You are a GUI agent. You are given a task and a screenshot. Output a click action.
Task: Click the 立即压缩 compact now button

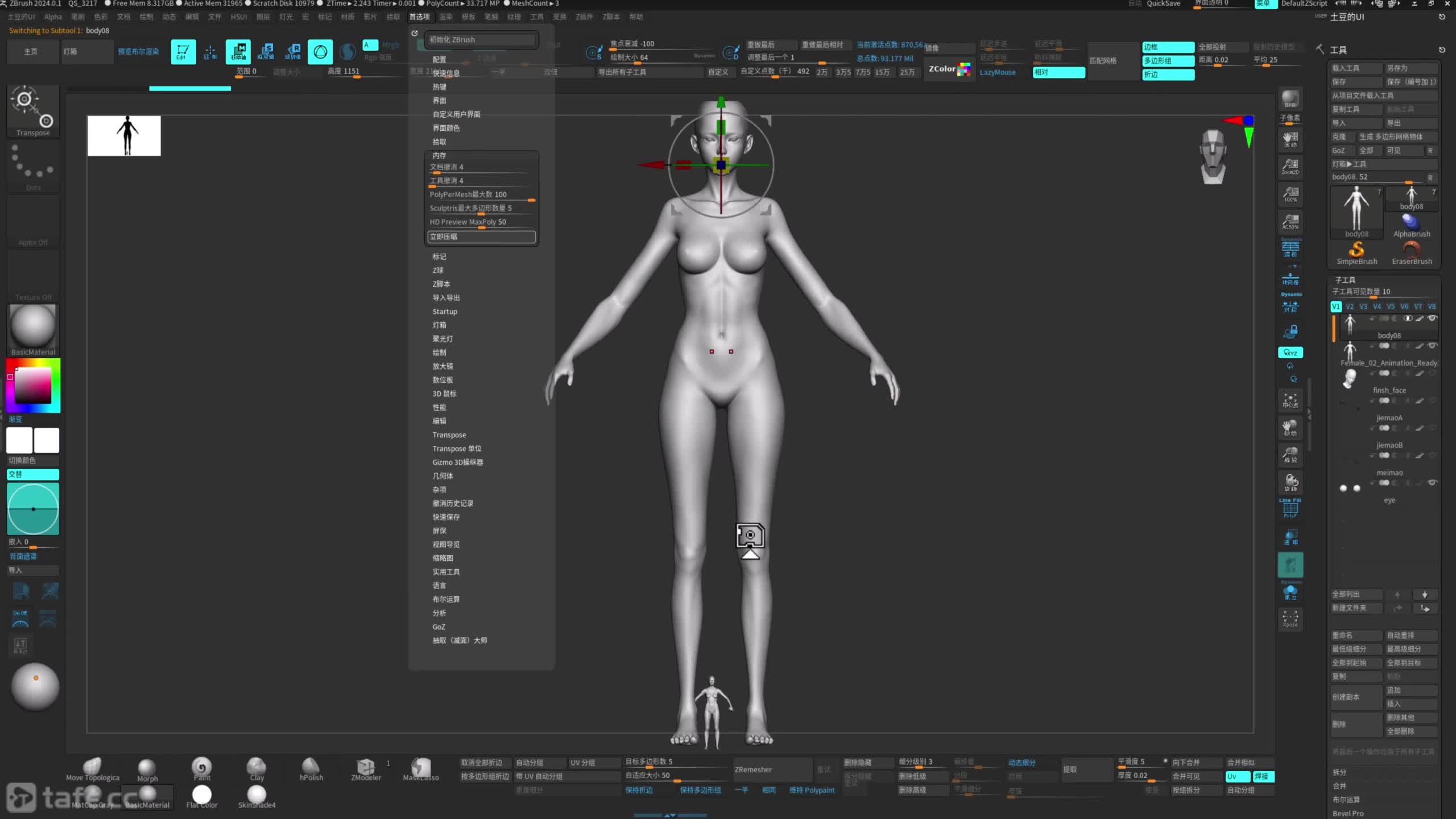481,237
